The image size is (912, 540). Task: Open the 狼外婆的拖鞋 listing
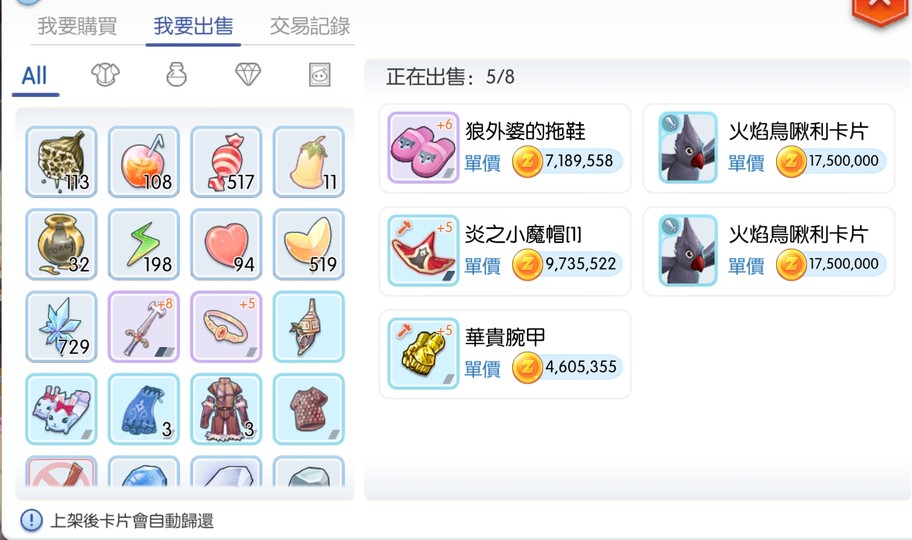pyautogui.click(x=505, y=148)
